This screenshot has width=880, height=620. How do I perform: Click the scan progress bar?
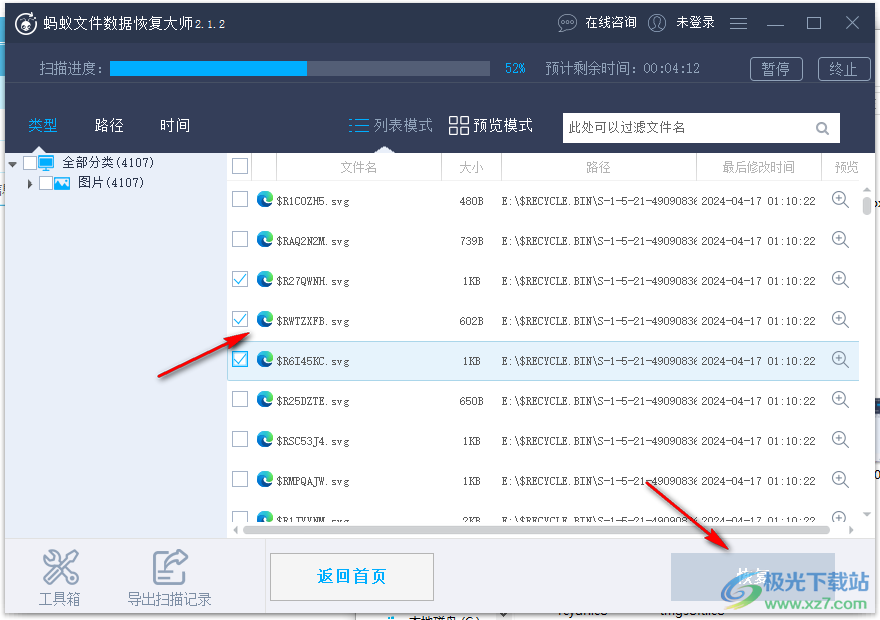pos(300,68)
